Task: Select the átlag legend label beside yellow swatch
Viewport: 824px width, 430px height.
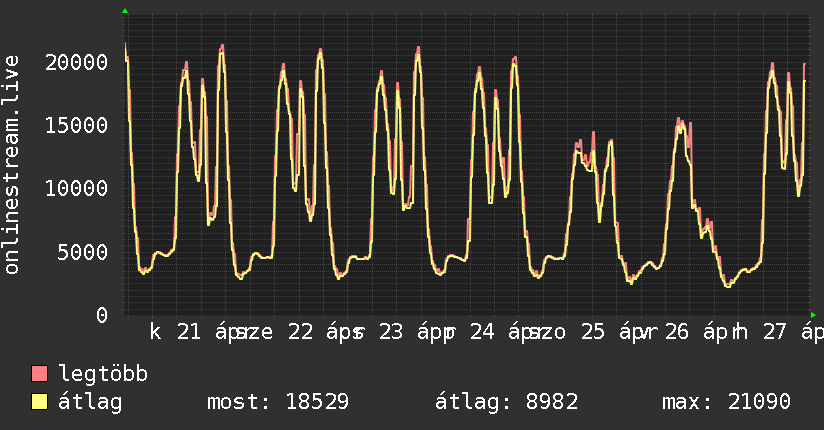Action: (x=90, y=403)
